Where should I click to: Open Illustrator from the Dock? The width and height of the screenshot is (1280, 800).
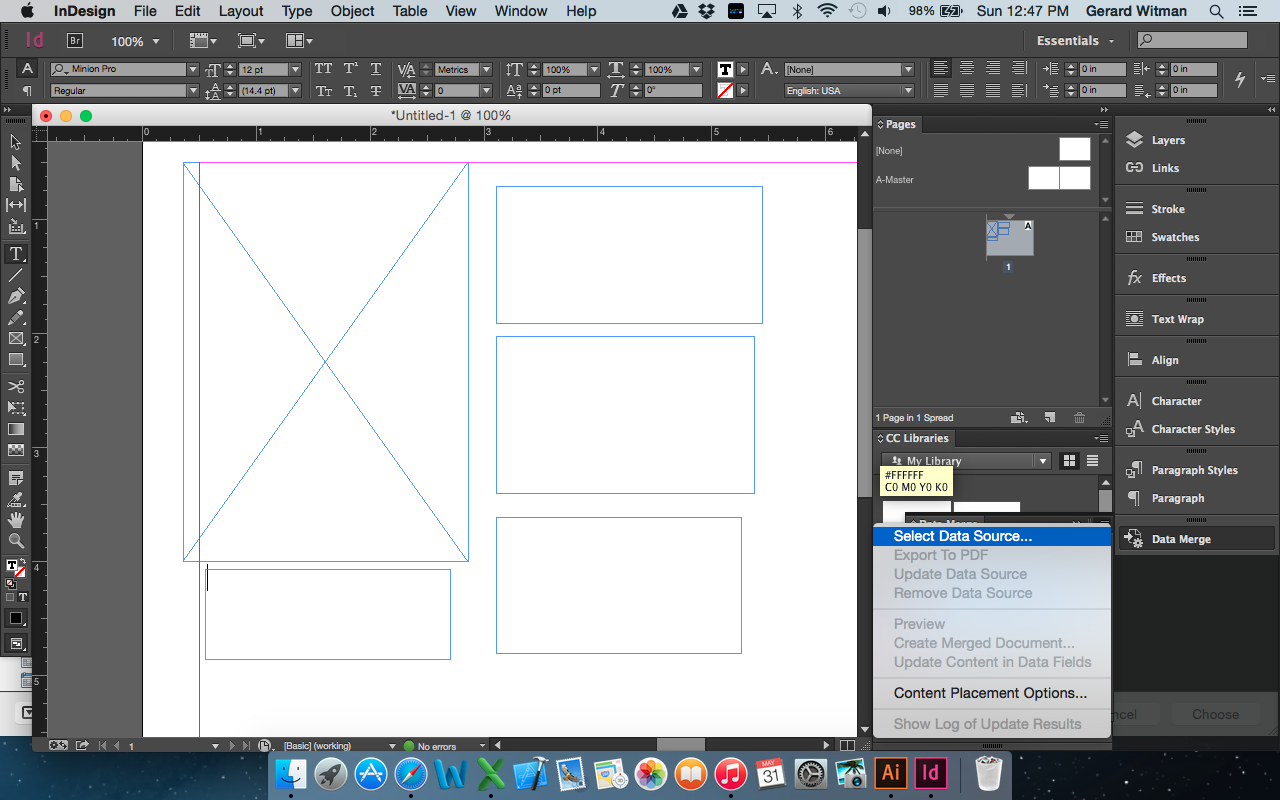pyautogui.click(x=890, y=773)
